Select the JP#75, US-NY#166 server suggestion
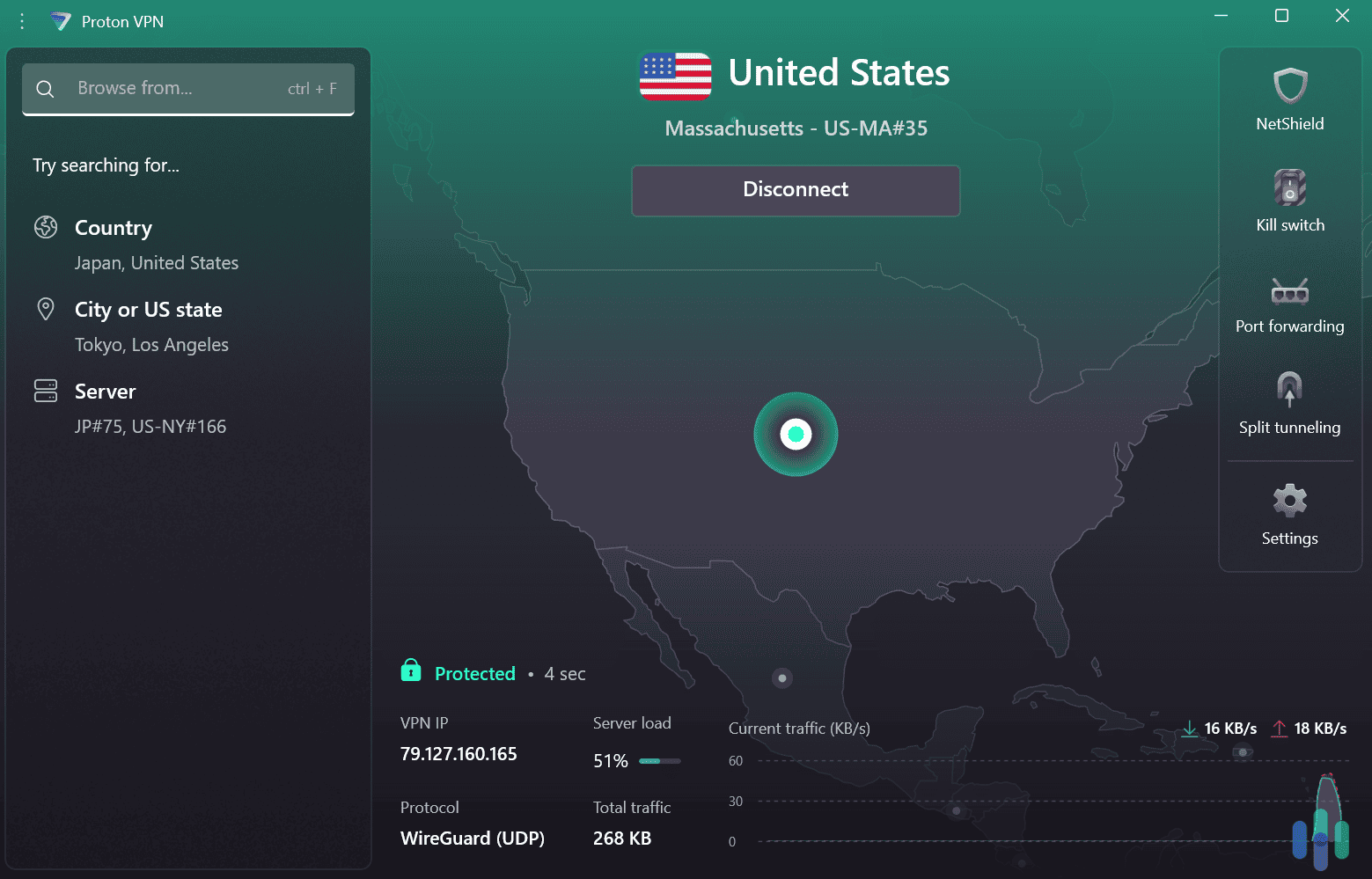Screen dimensions: 1372x879 pos(150,426)
